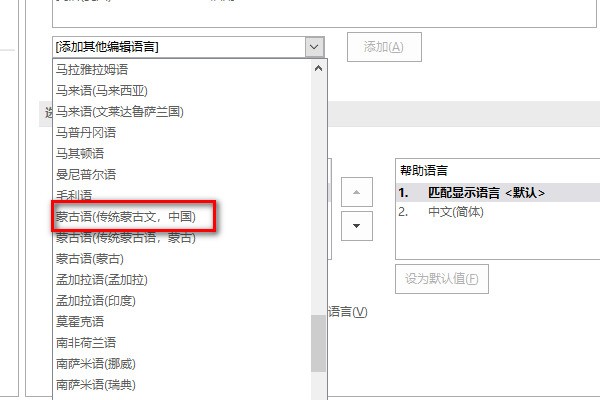Click the language list scrollbar thumb

coord(318,343)
